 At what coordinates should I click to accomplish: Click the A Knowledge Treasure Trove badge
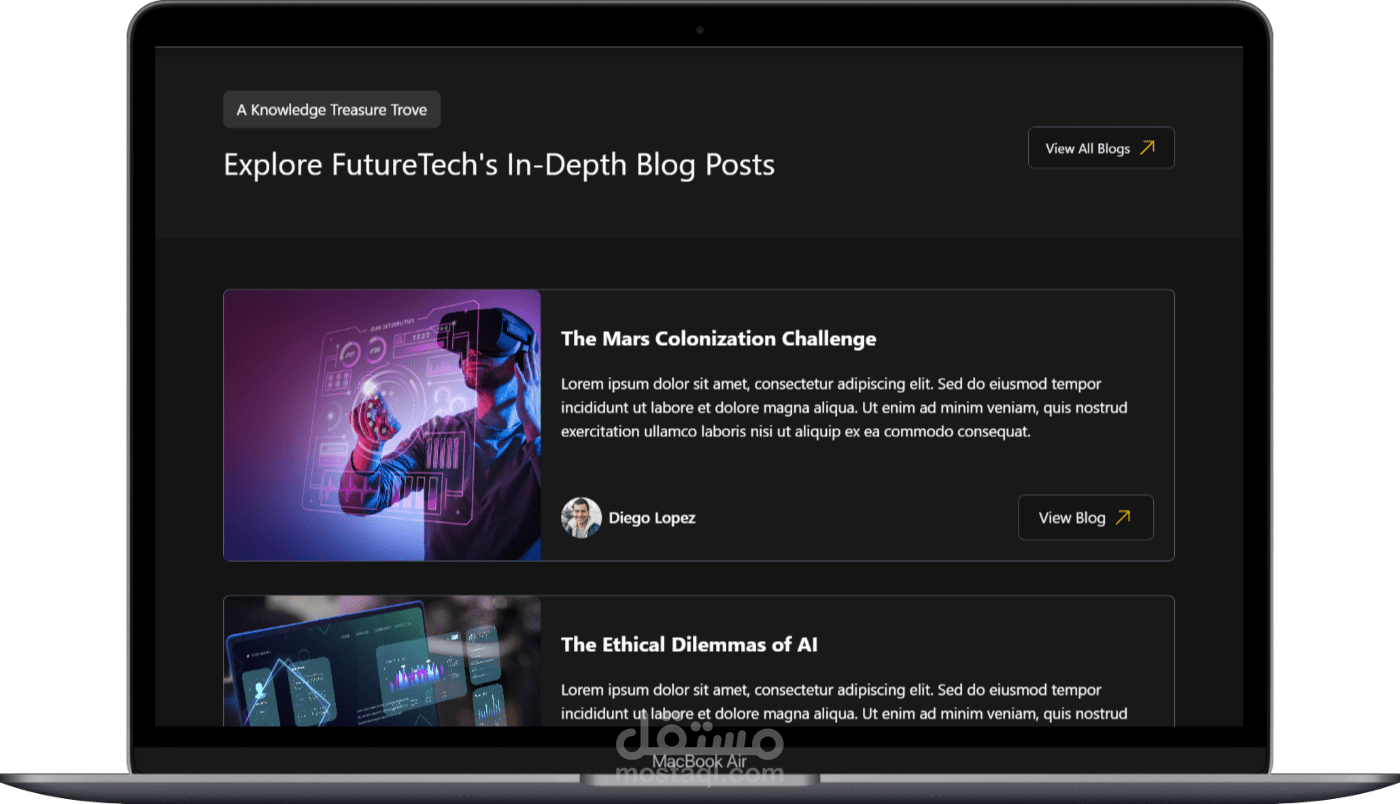(332, 110)
